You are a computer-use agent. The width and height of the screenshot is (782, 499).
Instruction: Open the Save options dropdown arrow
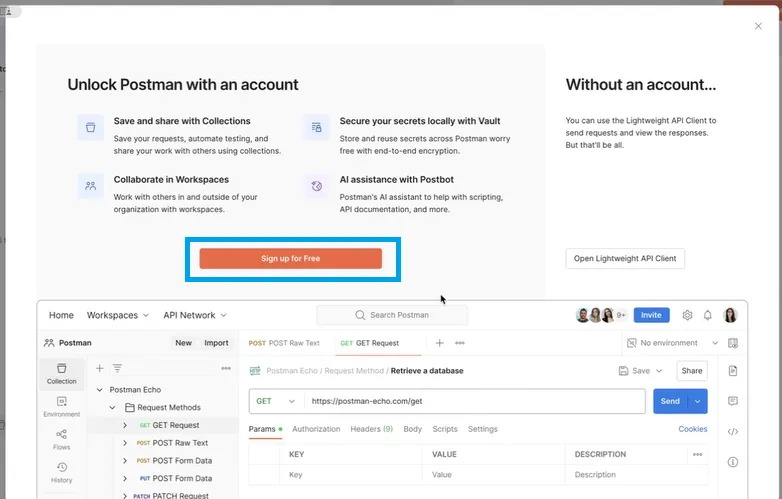point(659,371)
